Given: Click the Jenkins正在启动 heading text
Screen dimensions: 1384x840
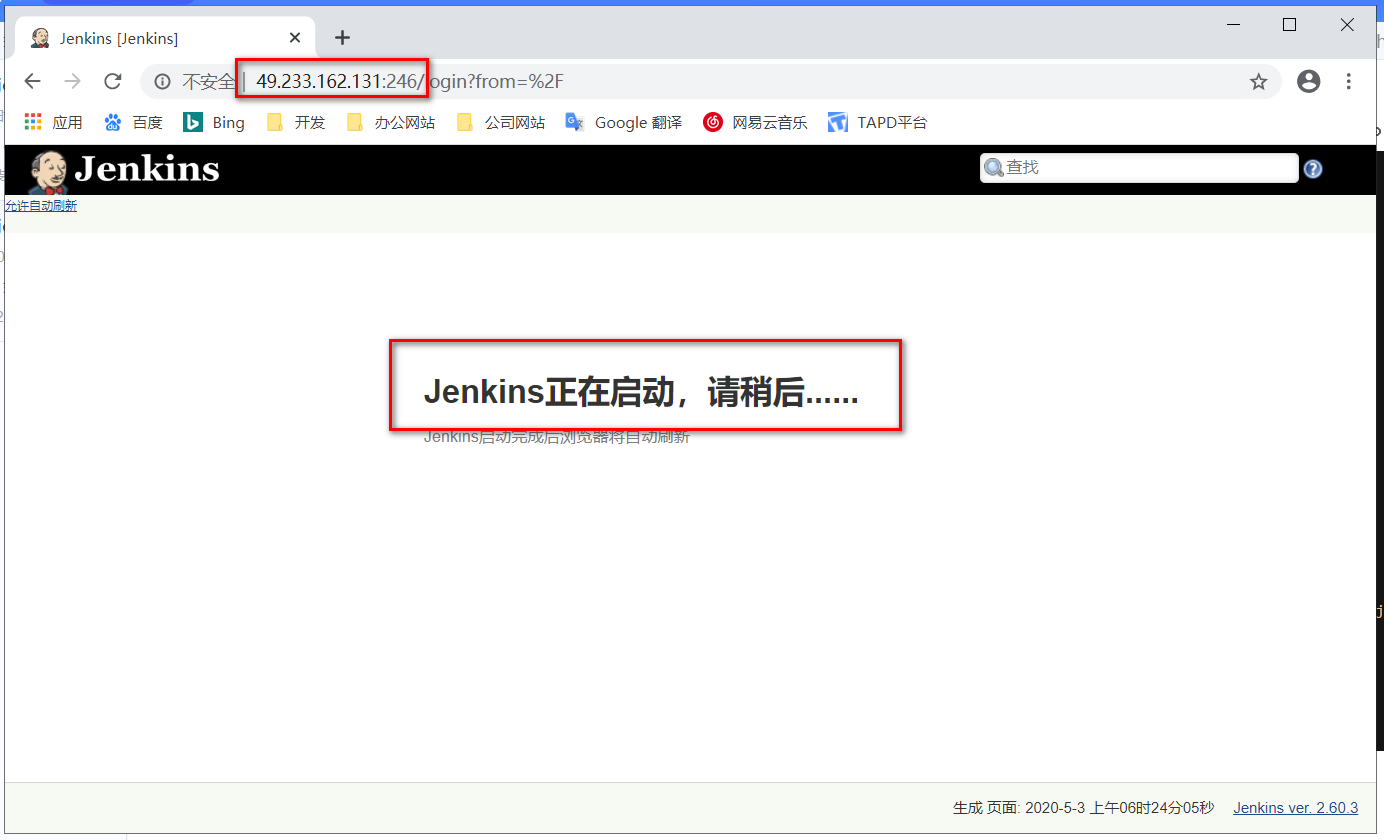Looking at the screenshot, I should point(641,392).
